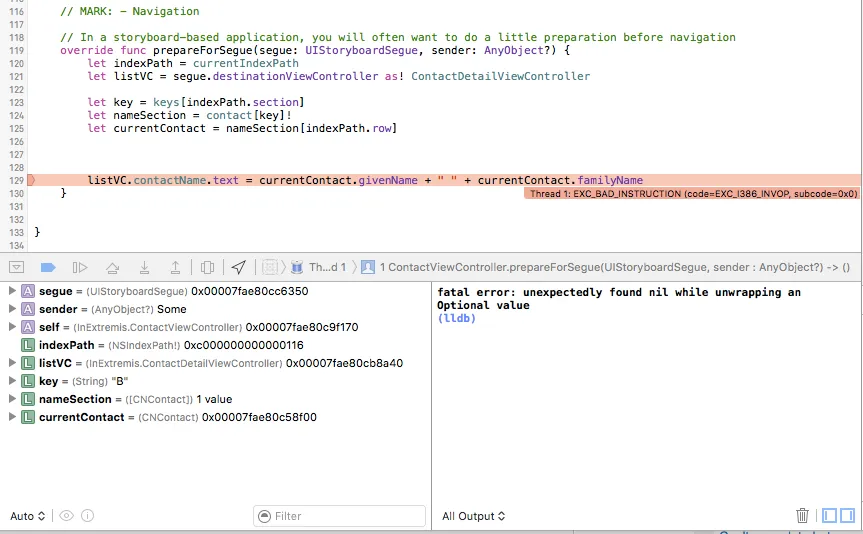Expand the self variable
This screenshot has width=863, height=534.
pyautogui.click(x=12, y=327)
